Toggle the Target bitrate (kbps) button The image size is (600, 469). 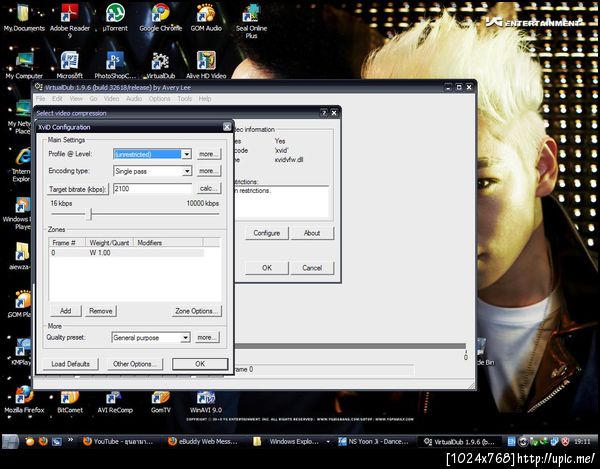click(x=78, y=189)
